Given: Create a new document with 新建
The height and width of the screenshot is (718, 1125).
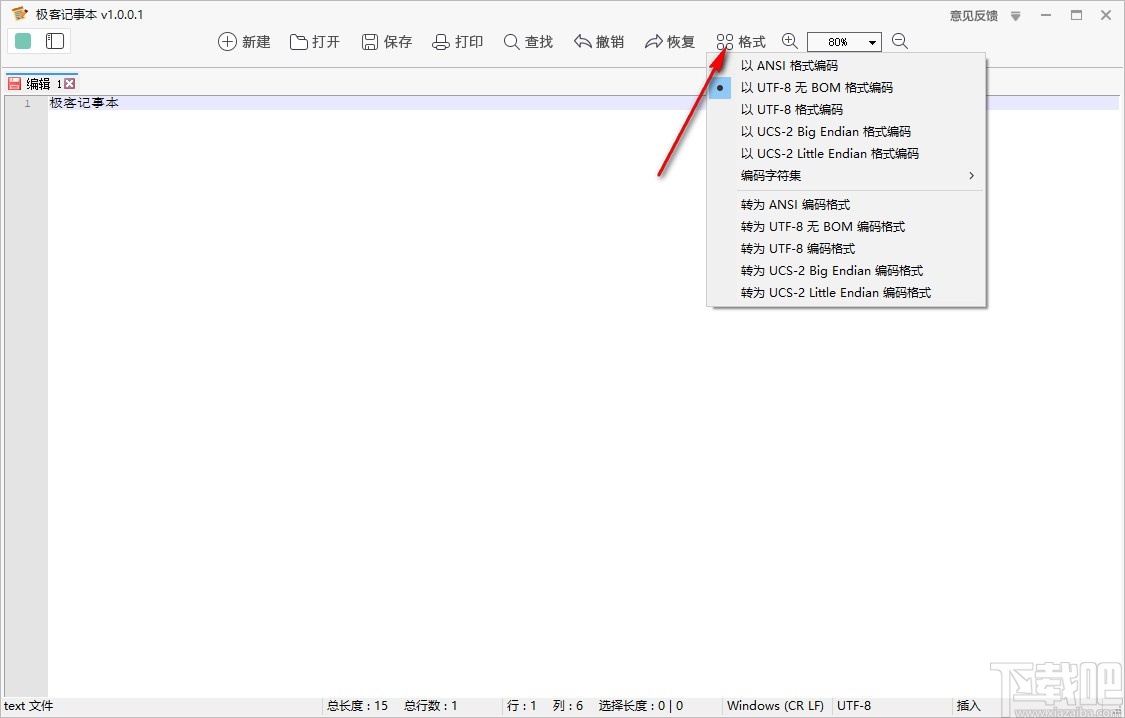Looking at the screenshot, I should pyautogui.click(x=244, y=42).
